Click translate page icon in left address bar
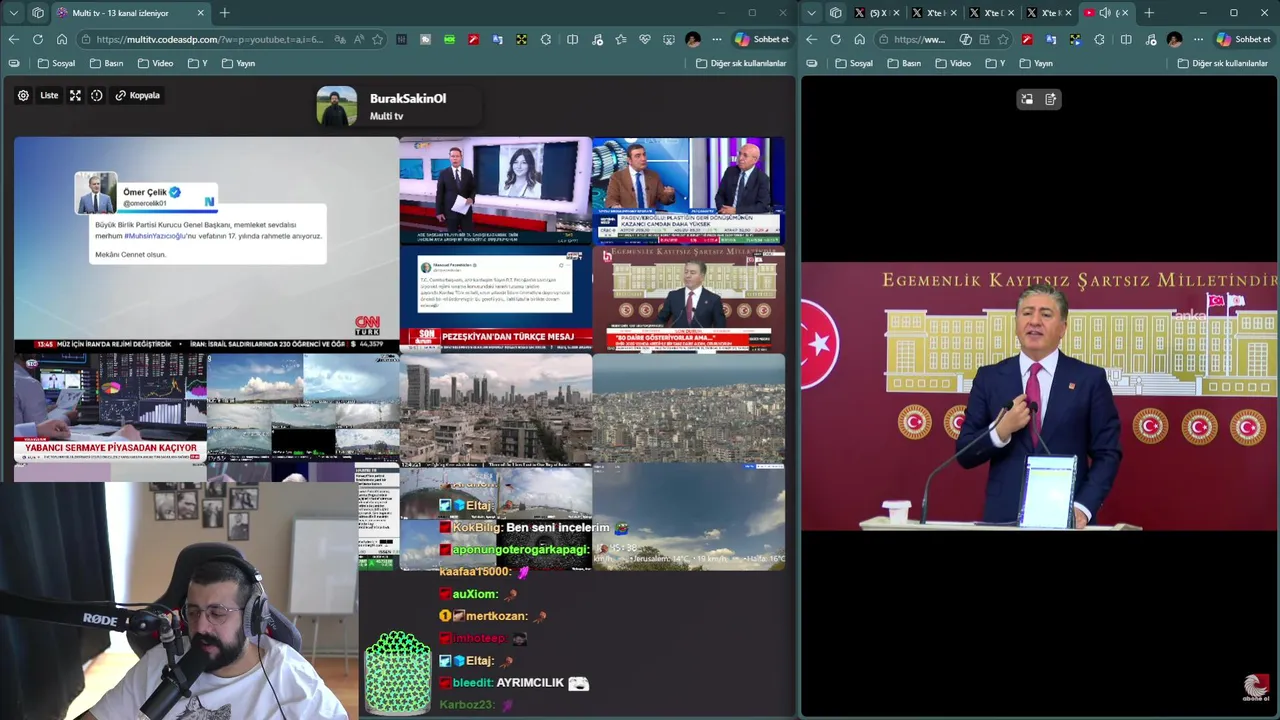 [x=341, y=39]
